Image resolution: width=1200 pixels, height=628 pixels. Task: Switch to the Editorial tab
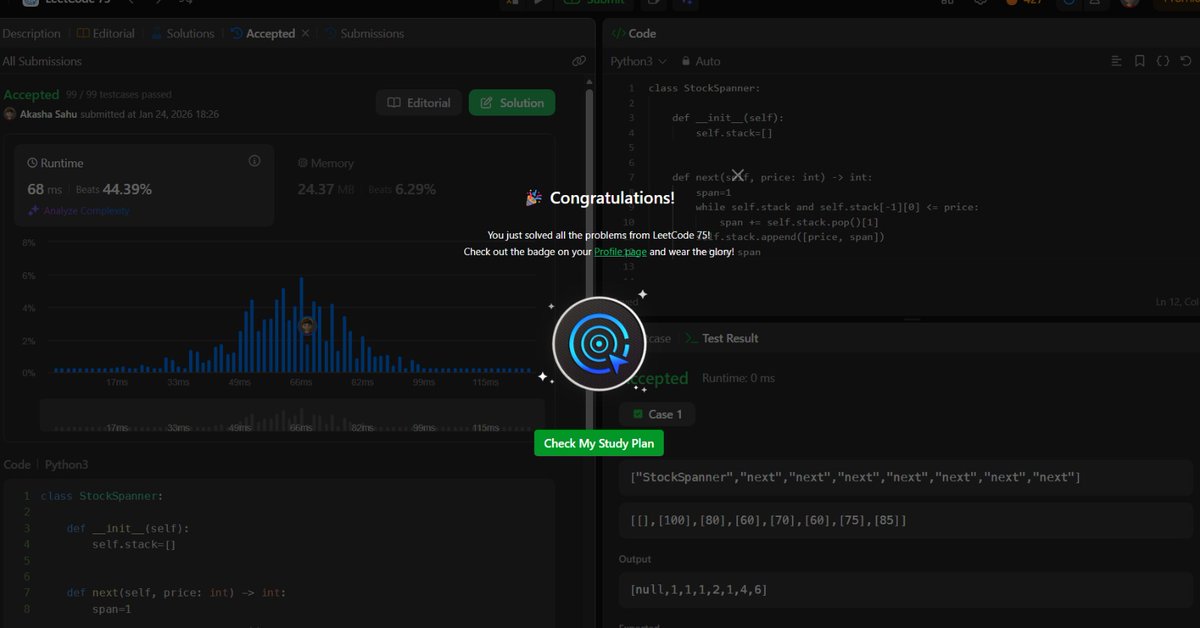[105, 33]
